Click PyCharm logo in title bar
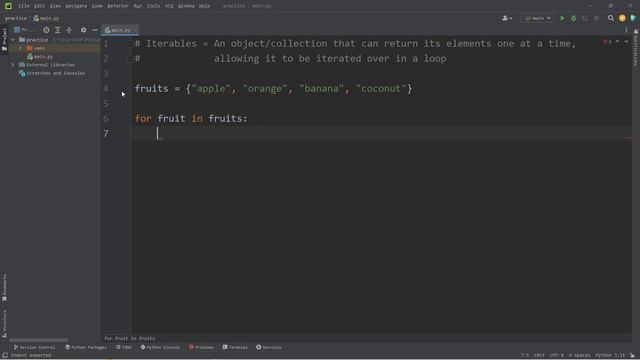640x360 pixels. click(x=8, y=6)
